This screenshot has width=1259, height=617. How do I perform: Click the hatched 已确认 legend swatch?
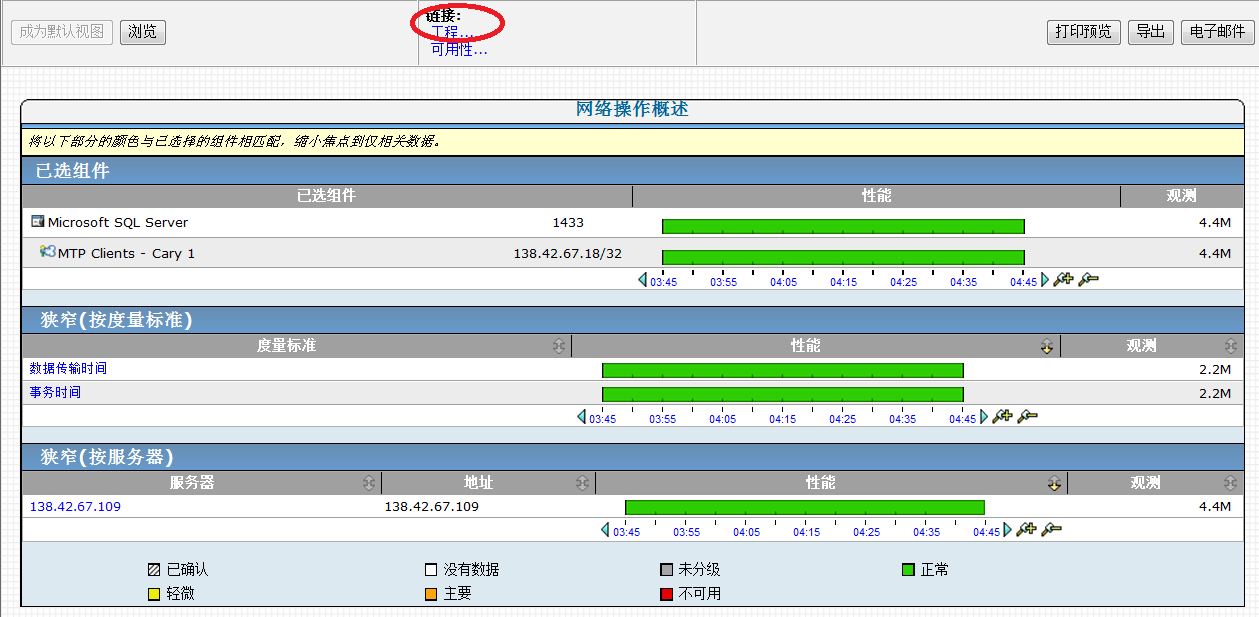[154, 570]
